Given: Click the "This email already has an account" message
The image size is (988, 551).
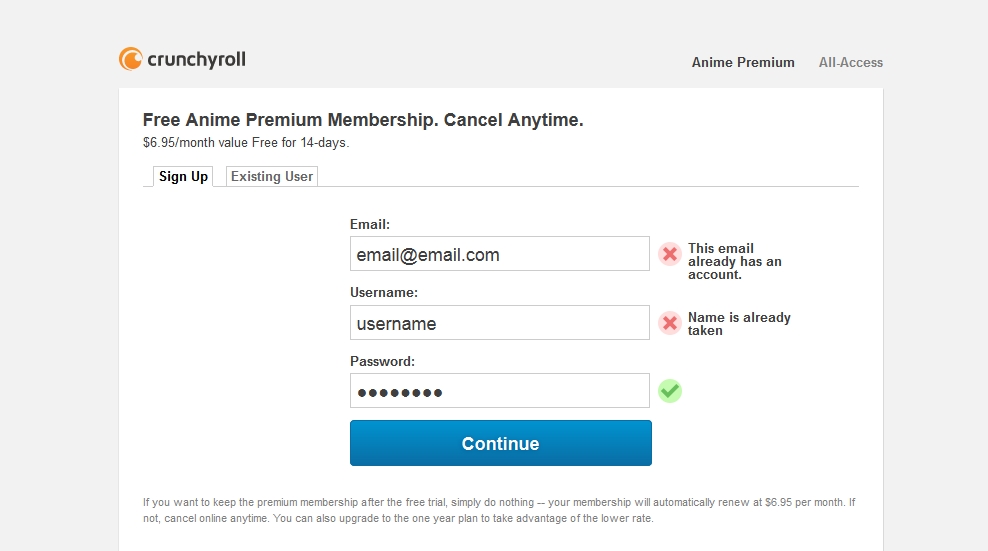Looking at the screenshot, I should pyautogui.click(x=734, y=261).
